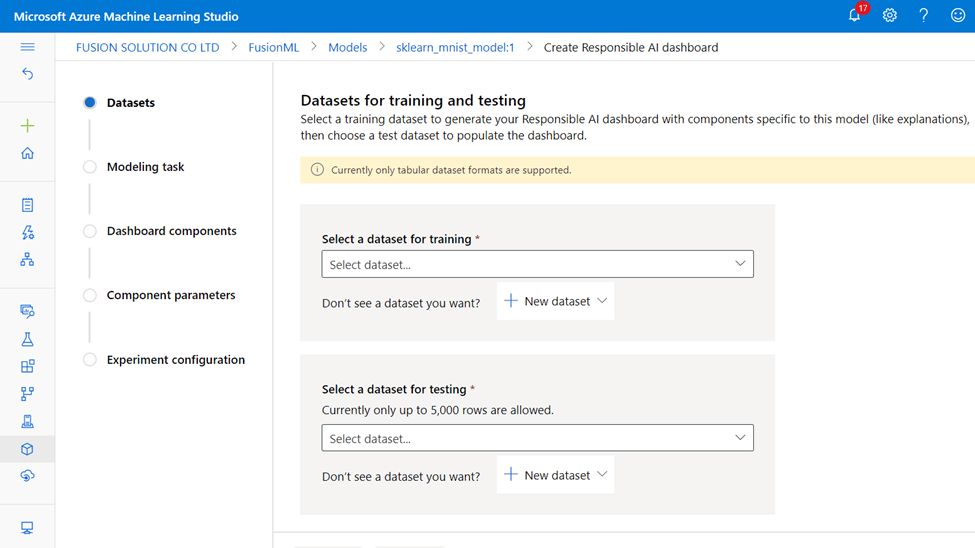Click the green plus create icon
The width and height of the screenshot is (975, 548).
click(27, 126)
